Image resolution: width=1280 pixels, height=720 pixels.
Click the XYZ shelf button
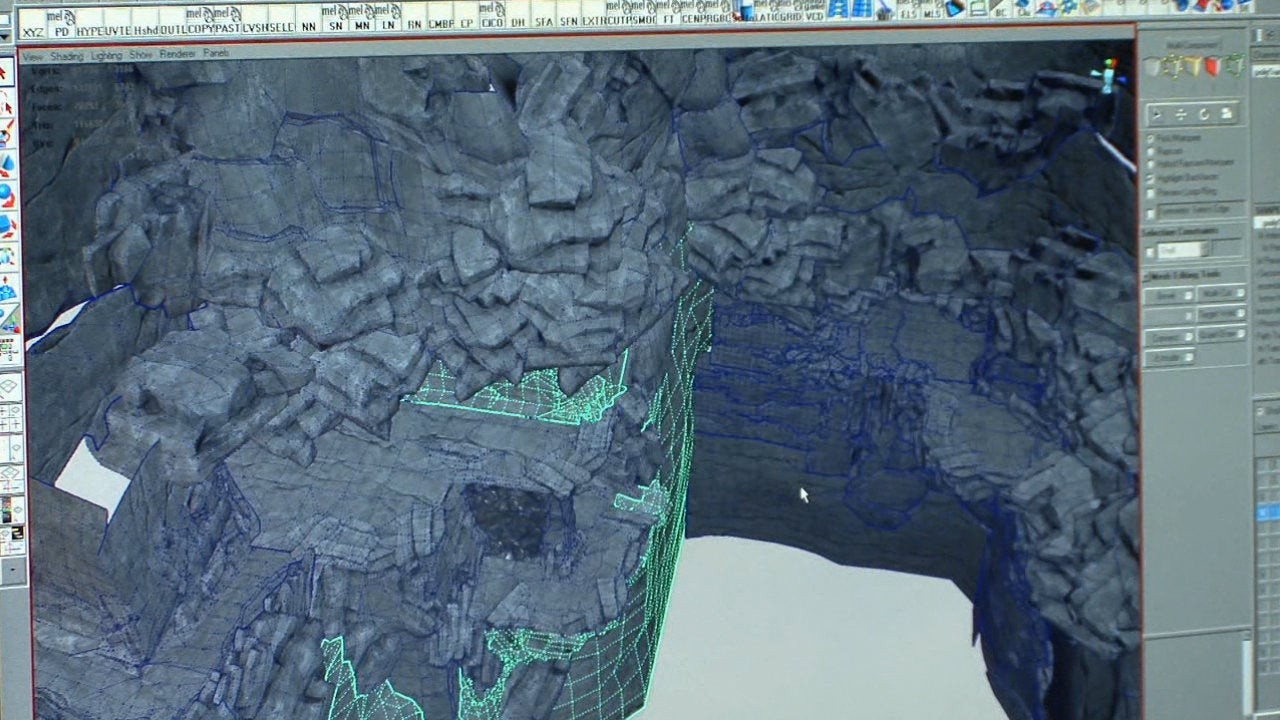(x=33, y=30)
